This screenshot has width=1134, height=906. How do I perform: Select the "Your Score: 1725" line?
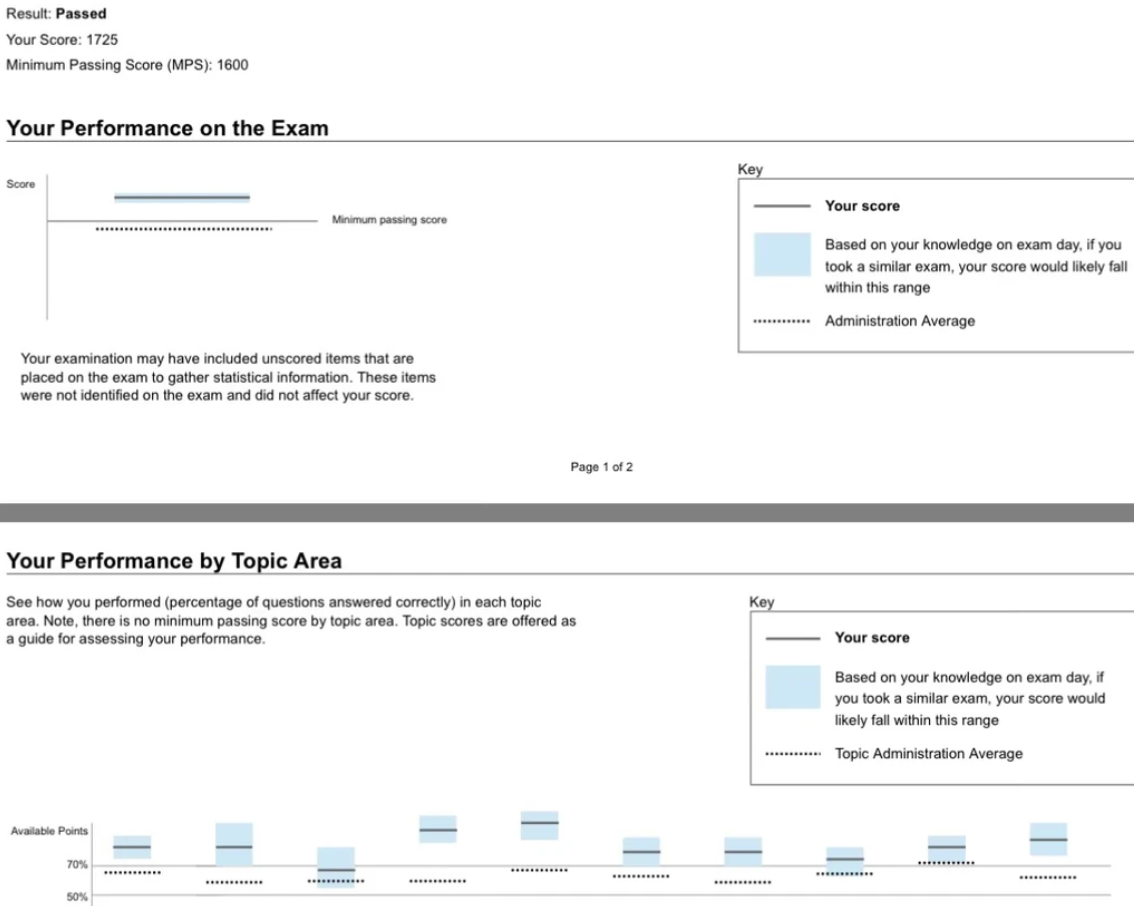click(62, 40)
